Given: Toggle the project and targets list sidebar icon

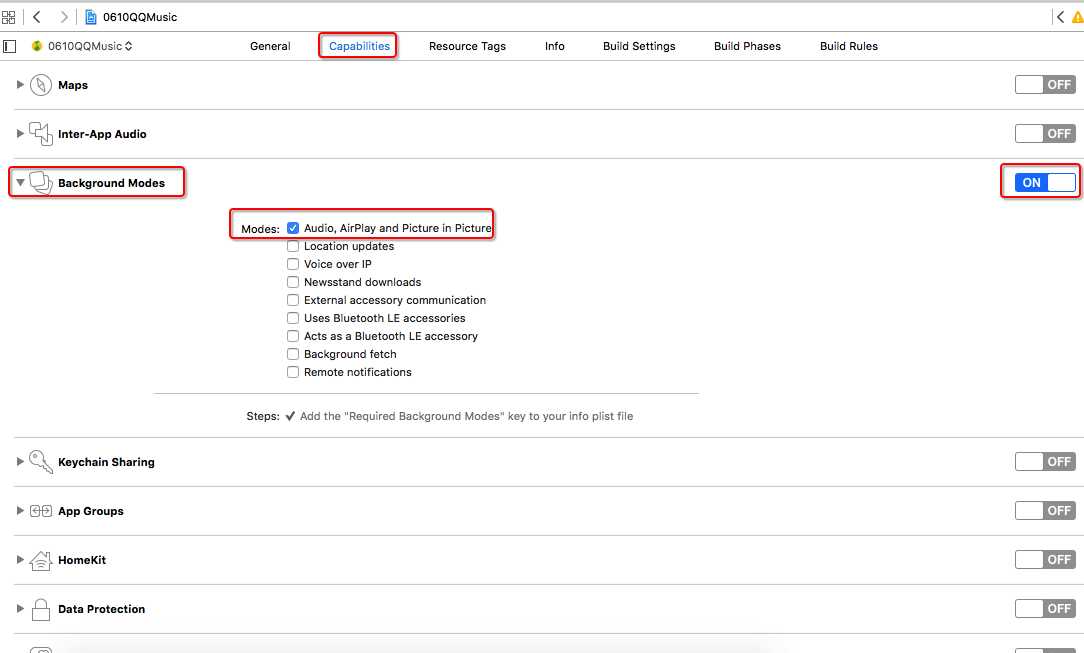Looking at the screenshot, I should 9,46.
